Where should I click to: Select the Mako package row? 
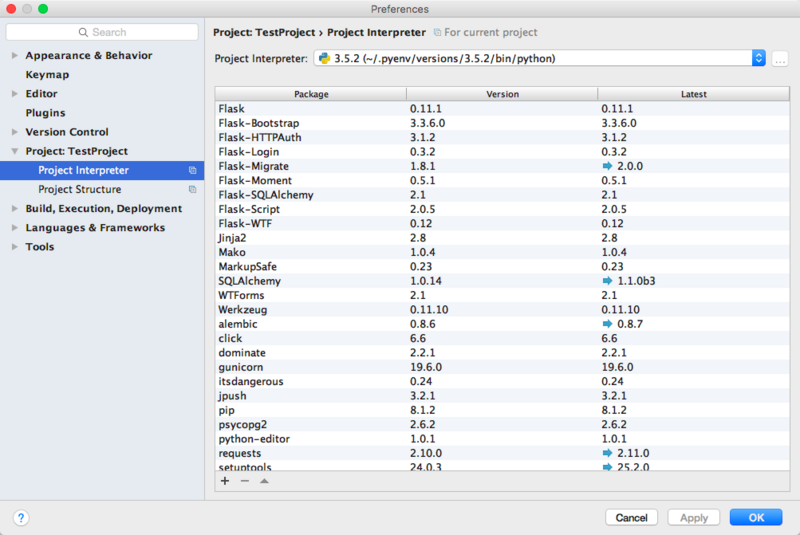tap(502, 252)
